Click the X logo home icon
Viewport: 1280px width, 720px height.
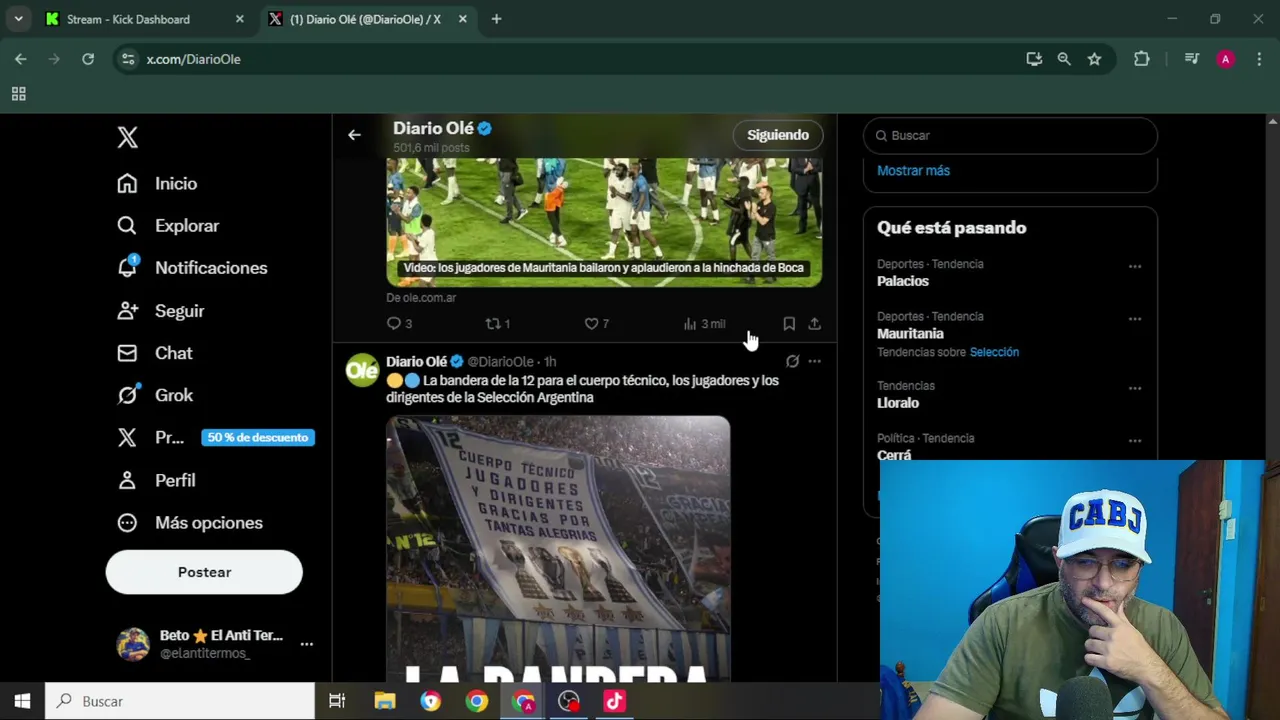pos(127,137)
